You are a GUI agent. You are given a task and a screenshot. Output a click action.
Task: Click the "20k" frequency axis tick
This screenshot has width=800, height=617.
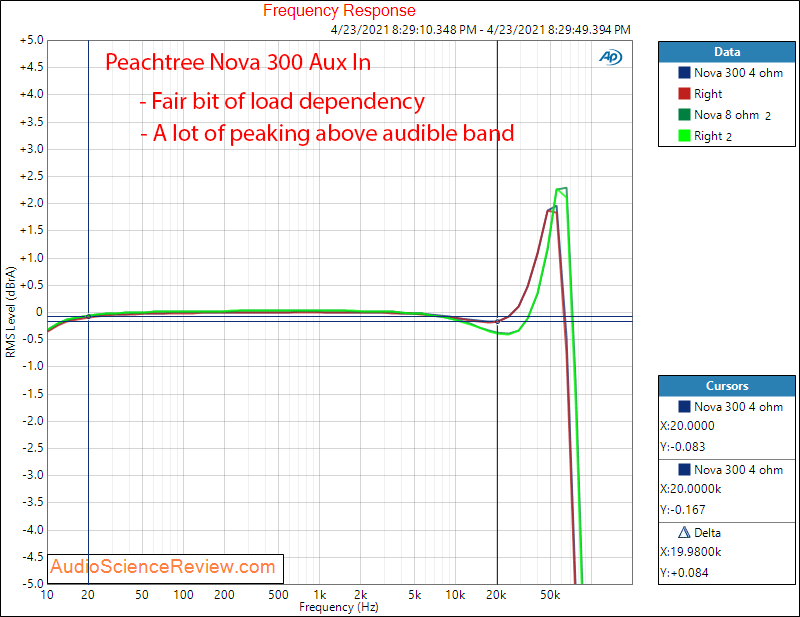[496, 595]
